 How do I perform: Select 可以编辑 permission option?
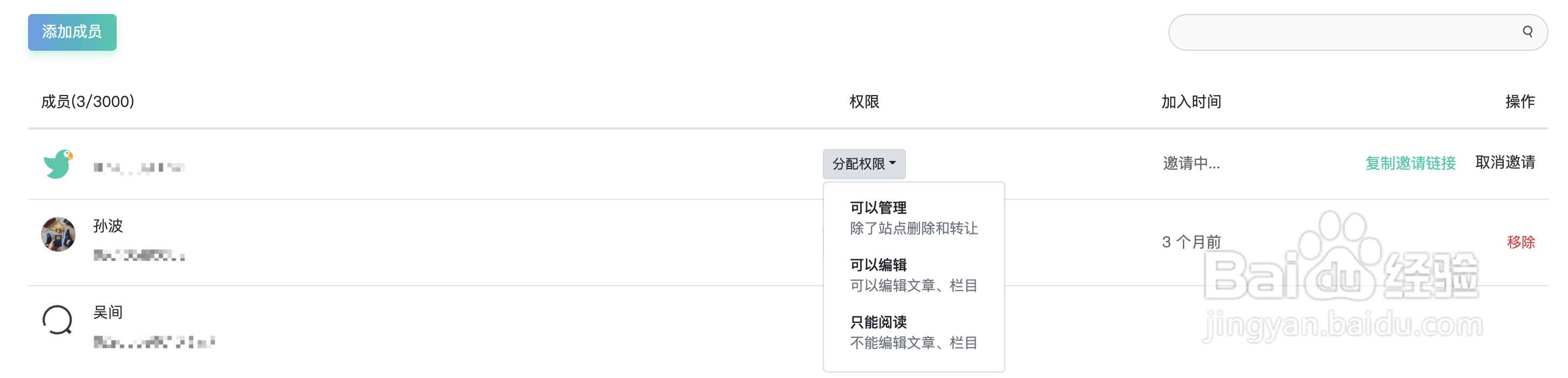[879, 265]
